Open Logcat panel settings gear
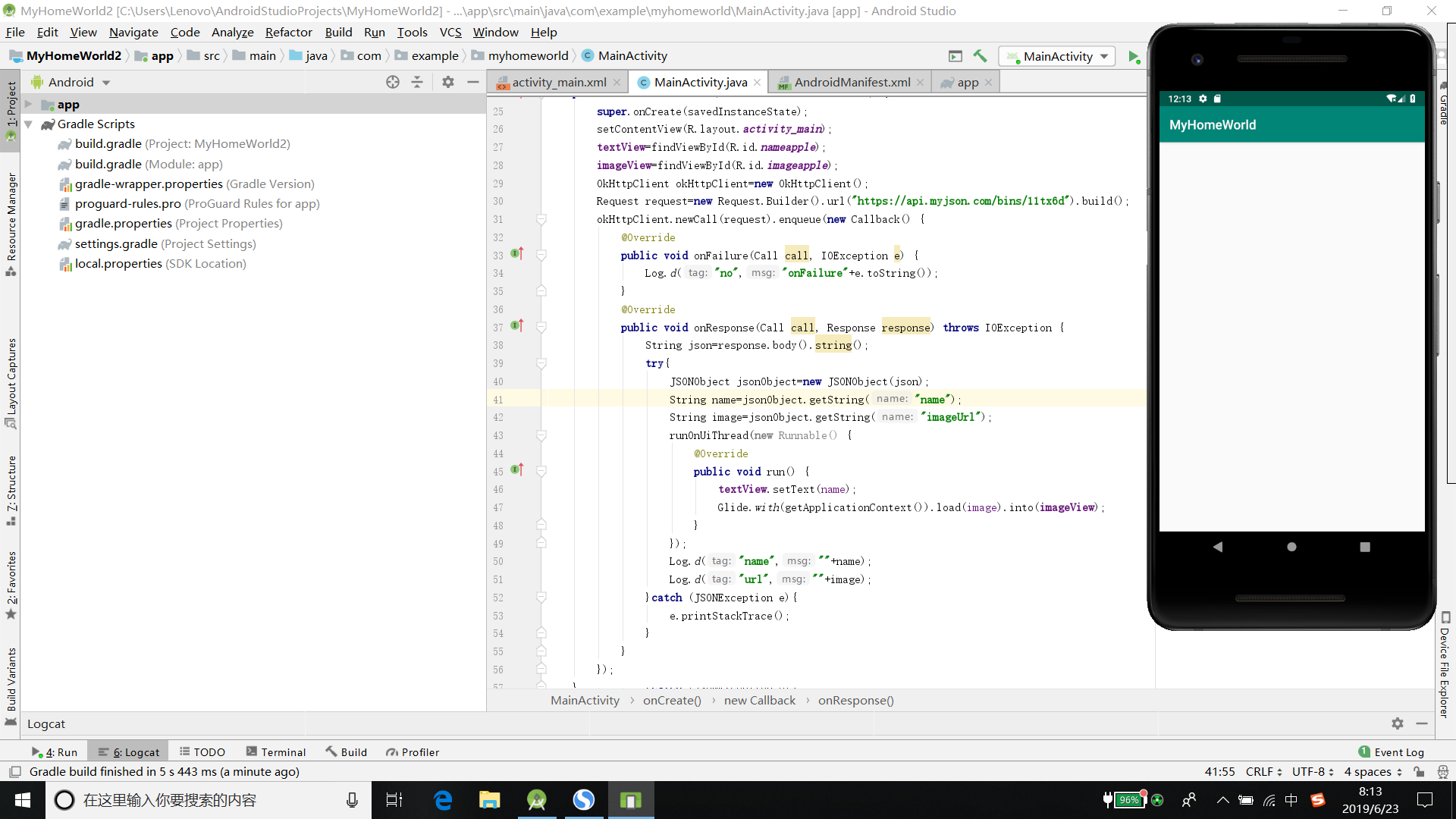The image size is (1456, 819). click(1397, 723)
